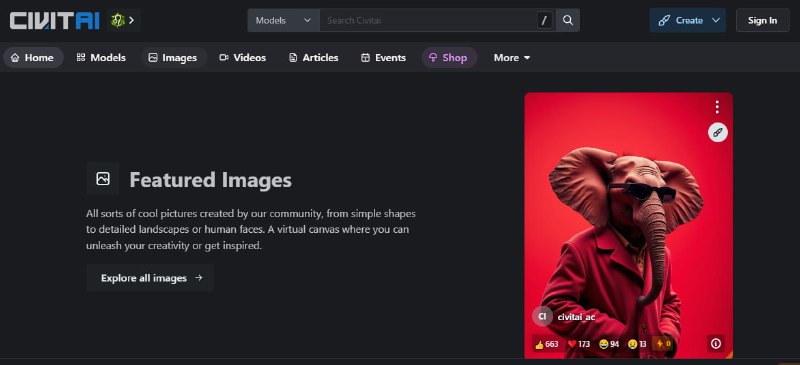Image resolution: width=800 pixels, height=365 pixels.
Task: Visit the Shop tab
Action: pyautogui.click(x=448, y=58)
